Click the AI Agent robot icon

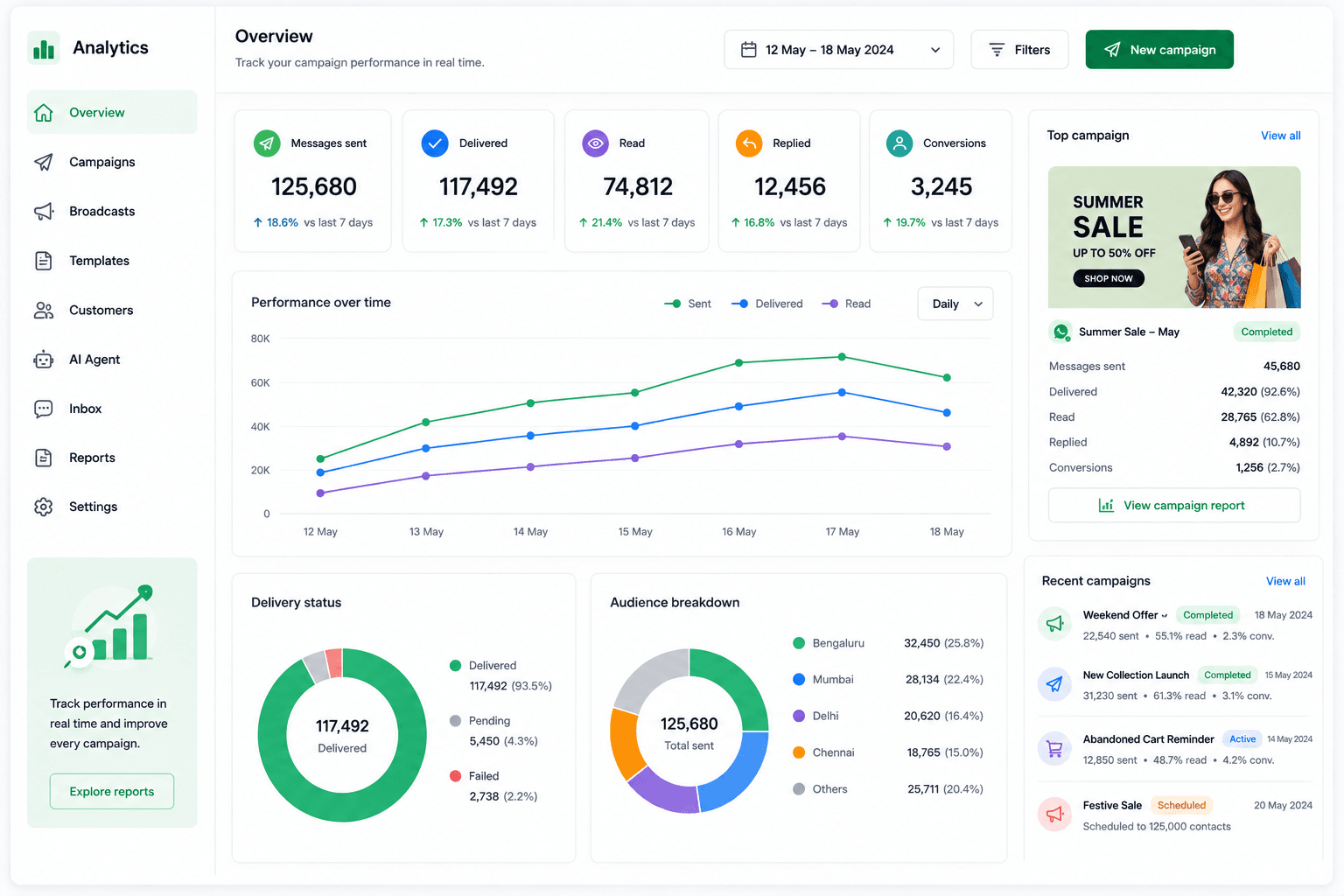tap(44, 360)
